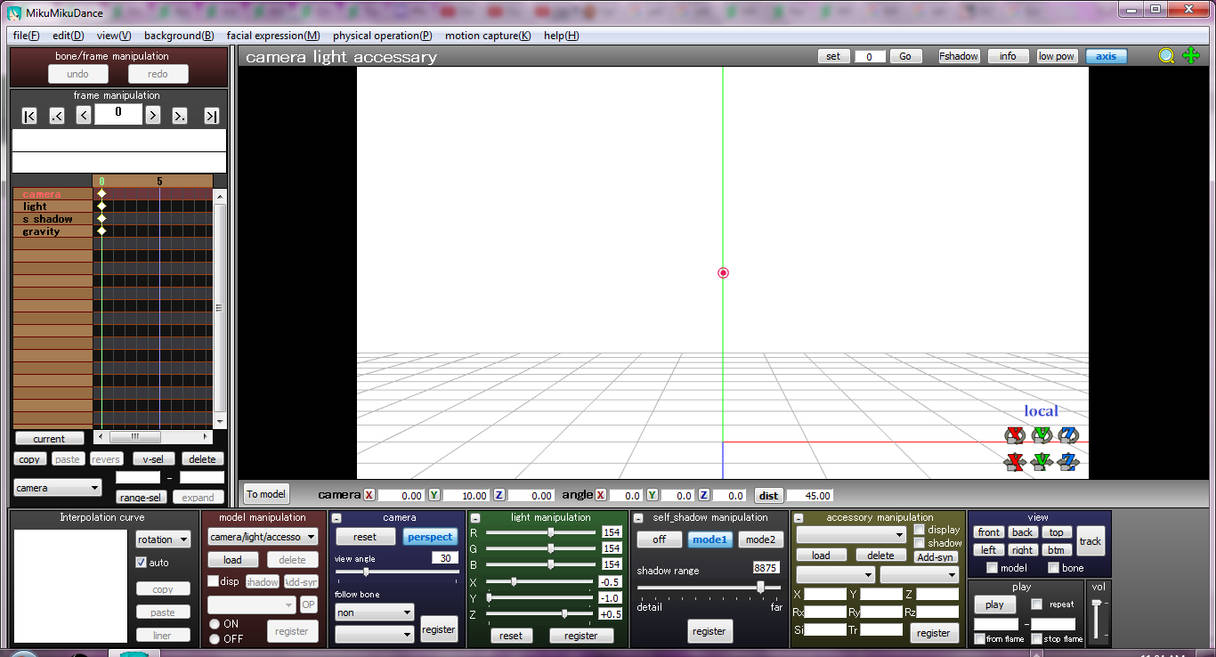The image size is (1216, 657).
Task: Select the camera keyframe diamond at frame 0
Action: click(101, 194)
